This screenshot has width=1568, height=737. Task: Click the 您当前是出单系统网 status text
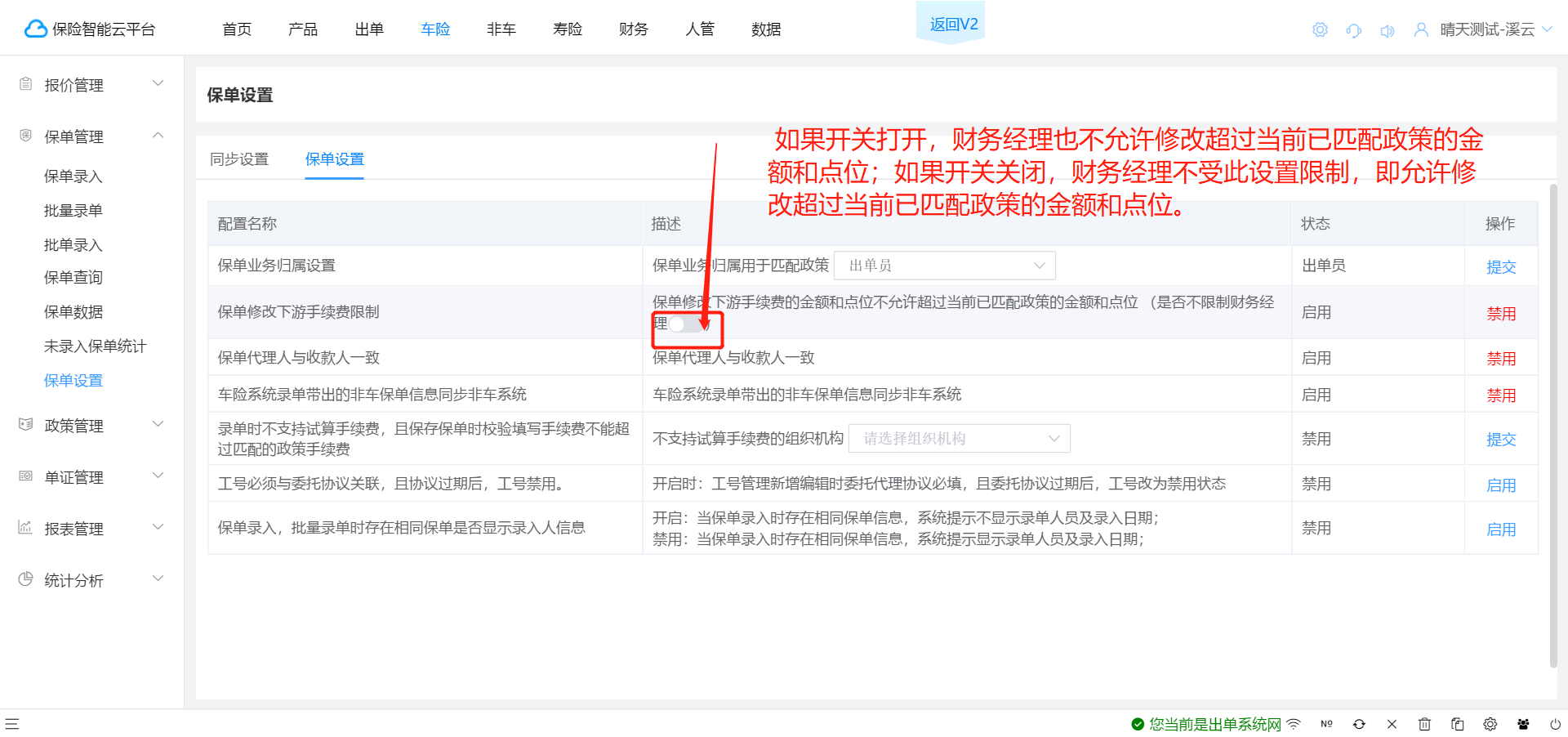(x=1215, y=724)
